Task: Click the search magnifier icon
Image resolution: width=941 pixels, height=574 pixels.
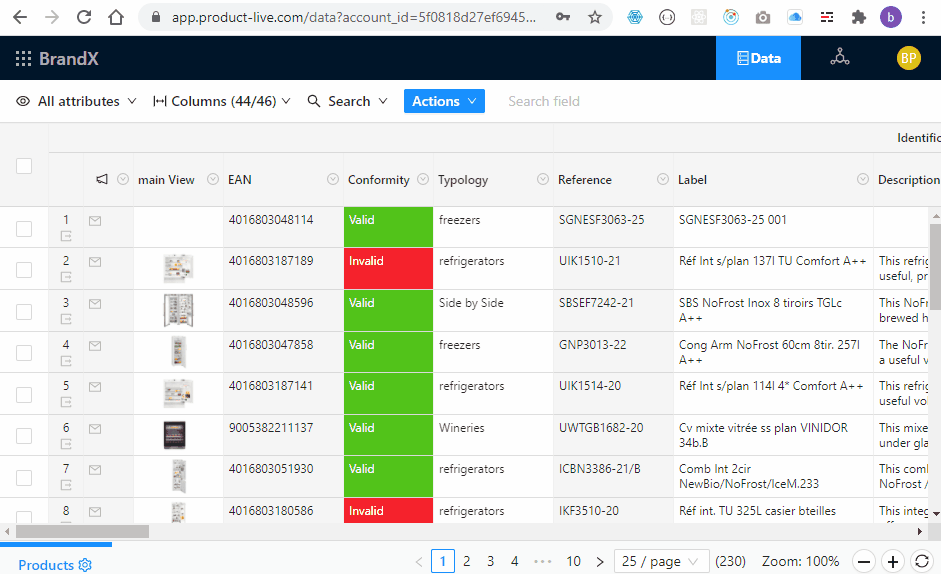Action: pyautogui.click(x=313, y=101)
